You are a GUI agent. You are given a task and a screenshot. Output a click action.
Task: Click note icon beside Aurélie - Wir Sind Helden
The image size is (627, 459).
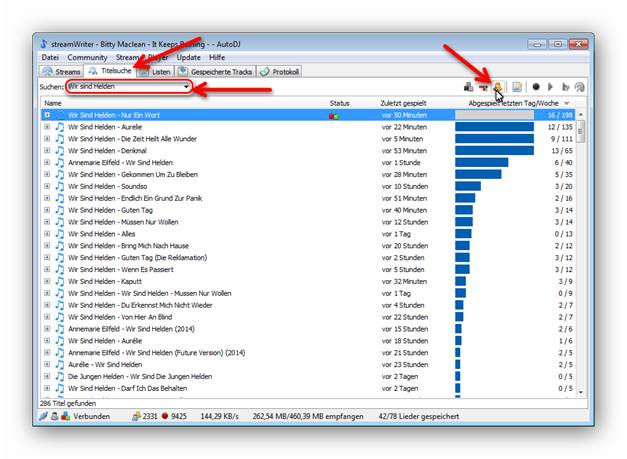[60, 365]
